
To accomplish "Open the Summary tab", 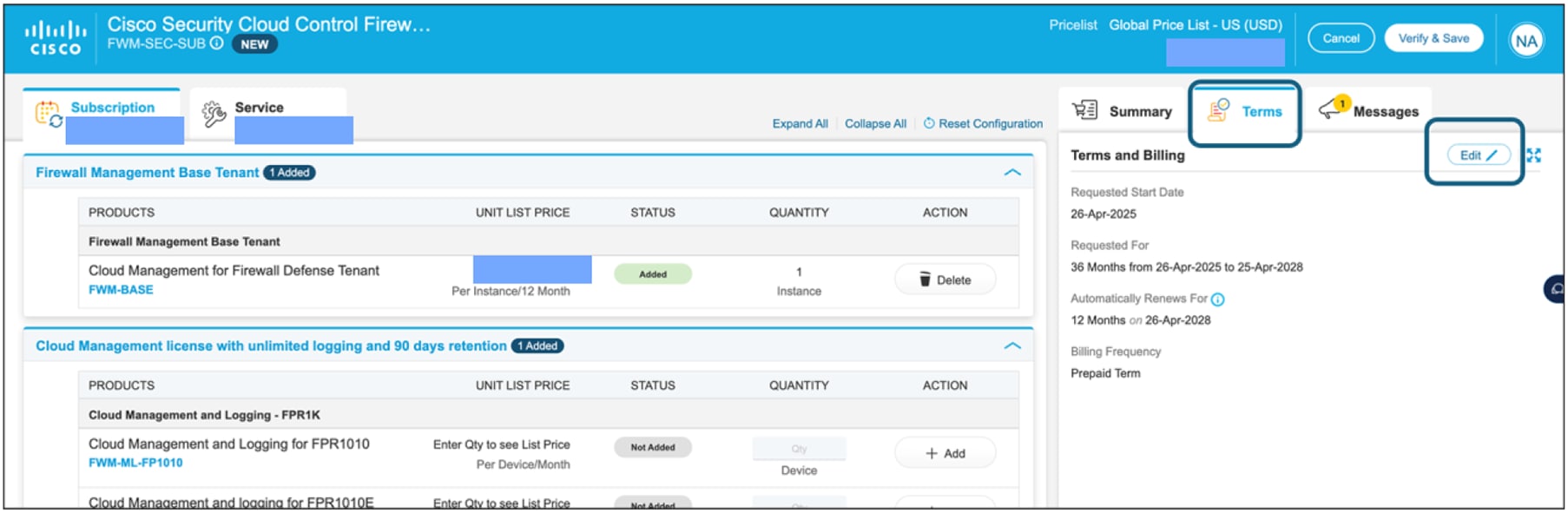I will coord(1122,111).
